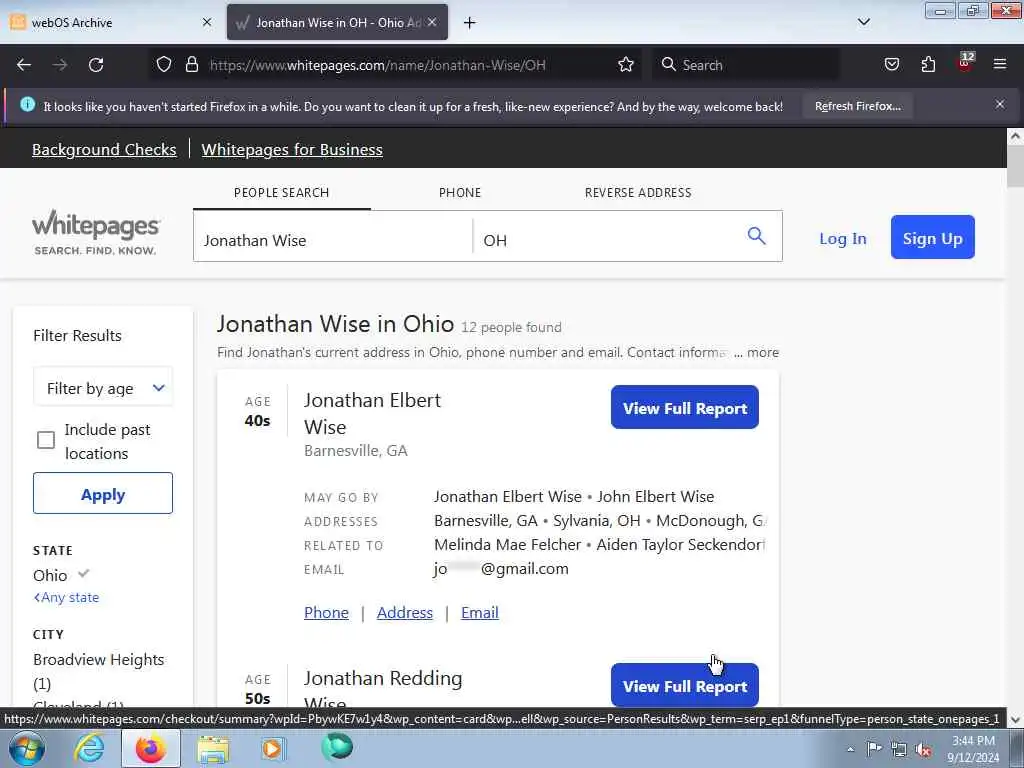Image resolution: width=1024 pixels, height=768 pixels.
Task: View Full Report for Jonathan Redding Wise
Action: pos(684,685)
